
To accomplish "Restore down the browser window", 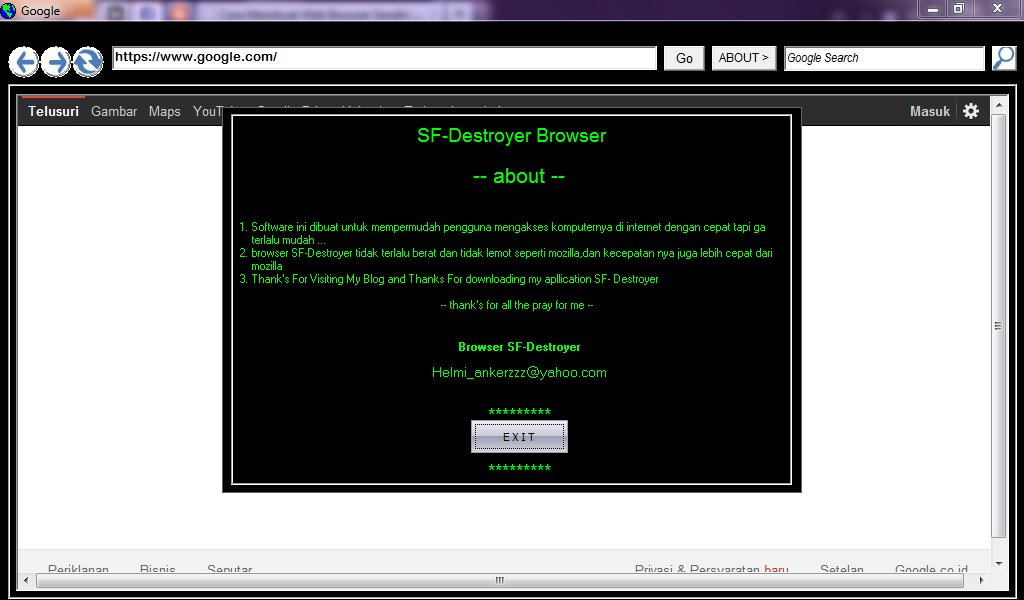I will click(959, 8).
